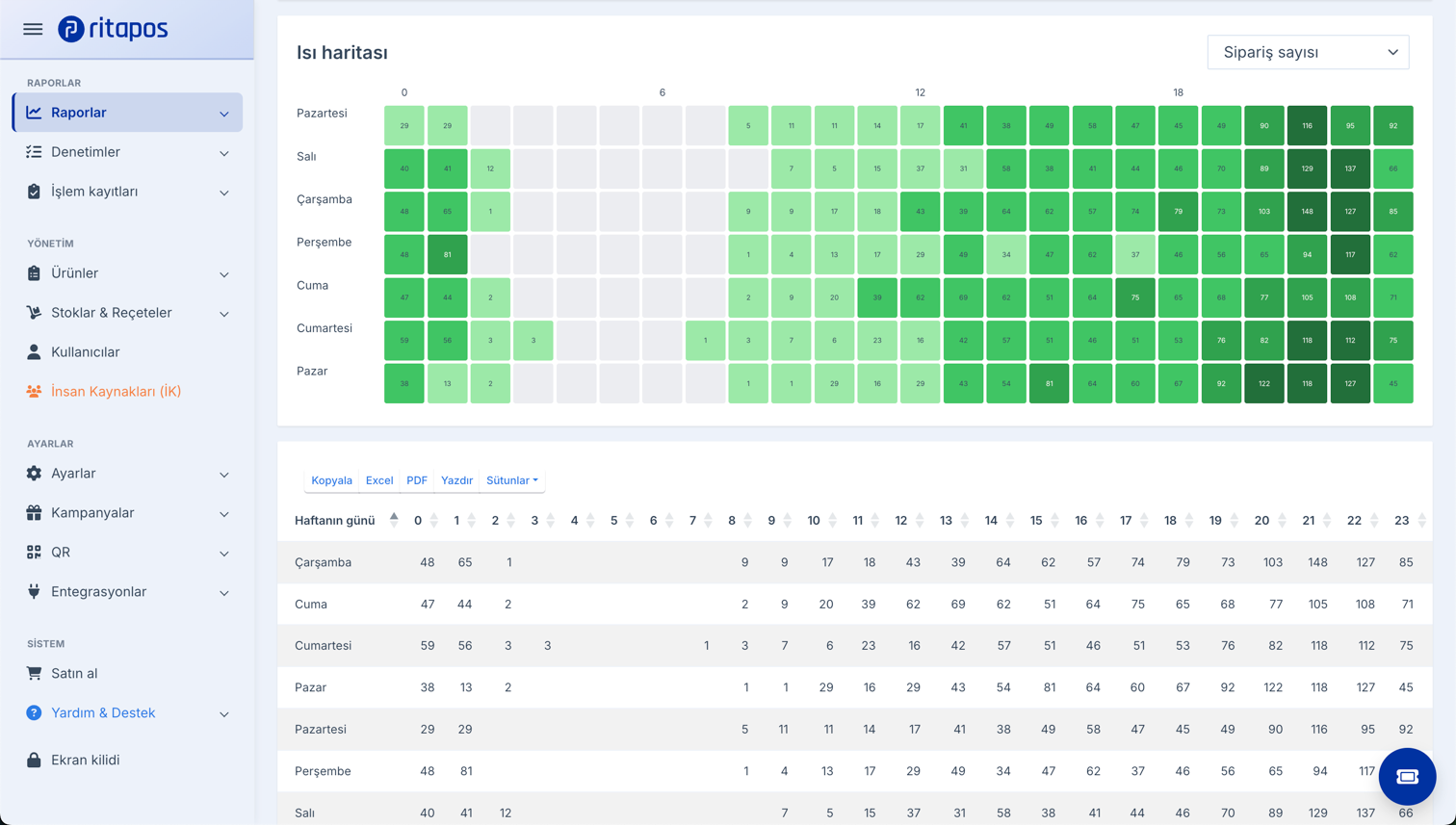Sort by Haftanın günü column arrow

pos(394,520)
